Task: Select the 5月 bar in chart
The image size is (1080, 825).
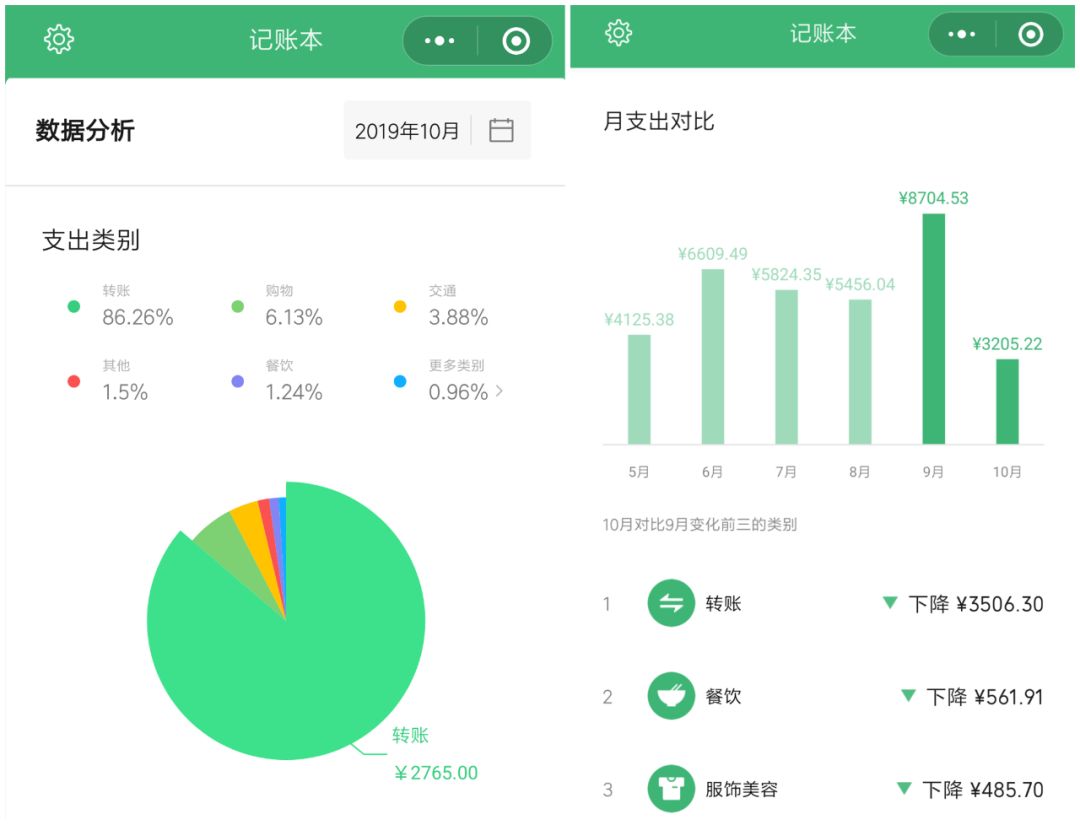Action: click(638, 389)
